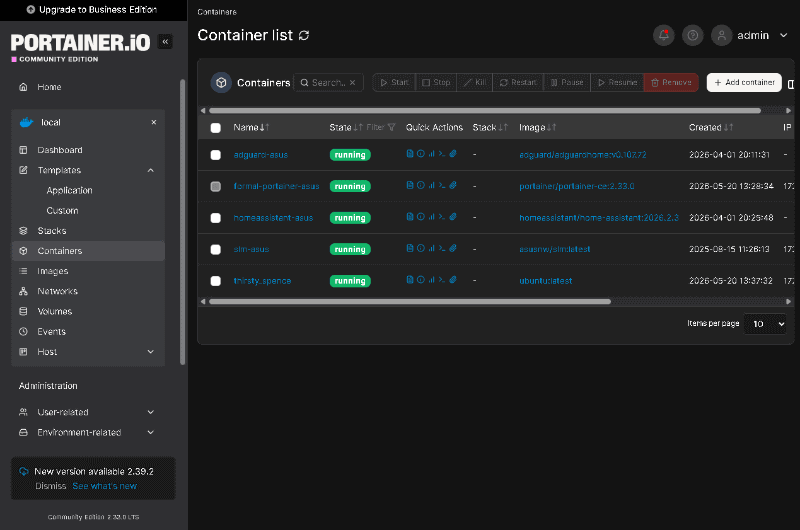
Task: Select the thirsty_spence row checkbox
Action: coord(216,281)
